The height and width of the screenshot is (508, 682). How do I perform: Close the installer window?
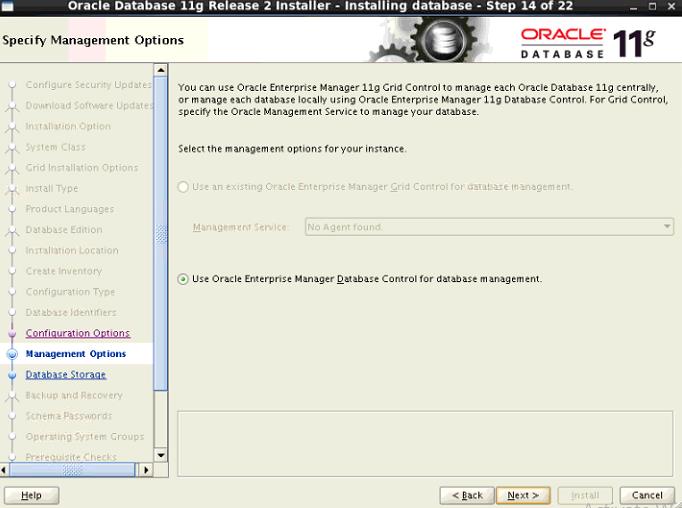click(x=672, y=7)
